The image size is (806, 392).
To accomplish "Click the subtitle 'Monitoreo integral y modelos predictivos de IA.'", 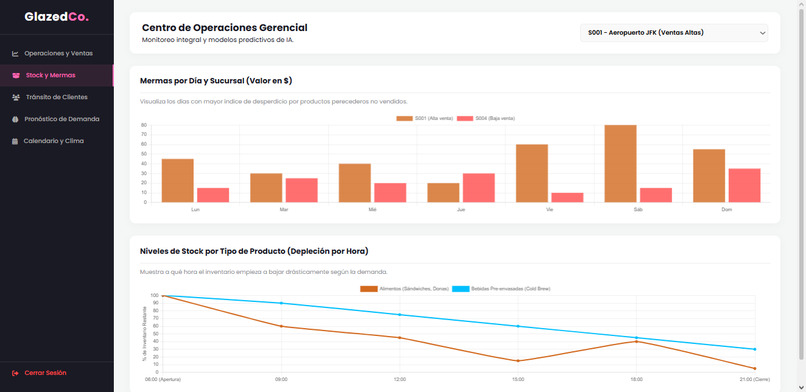I will [218, 40].
